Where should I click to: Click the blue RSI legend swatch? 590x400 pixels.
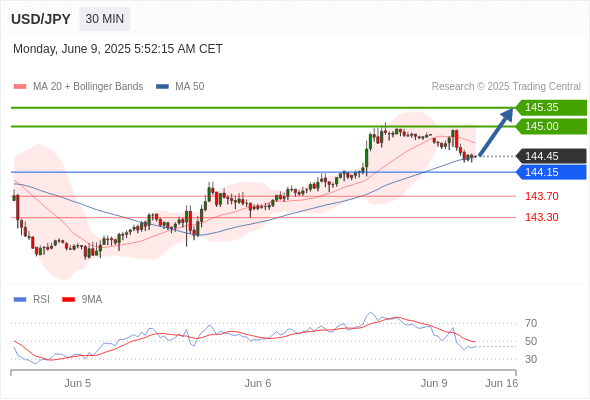[x=20, y=300]
